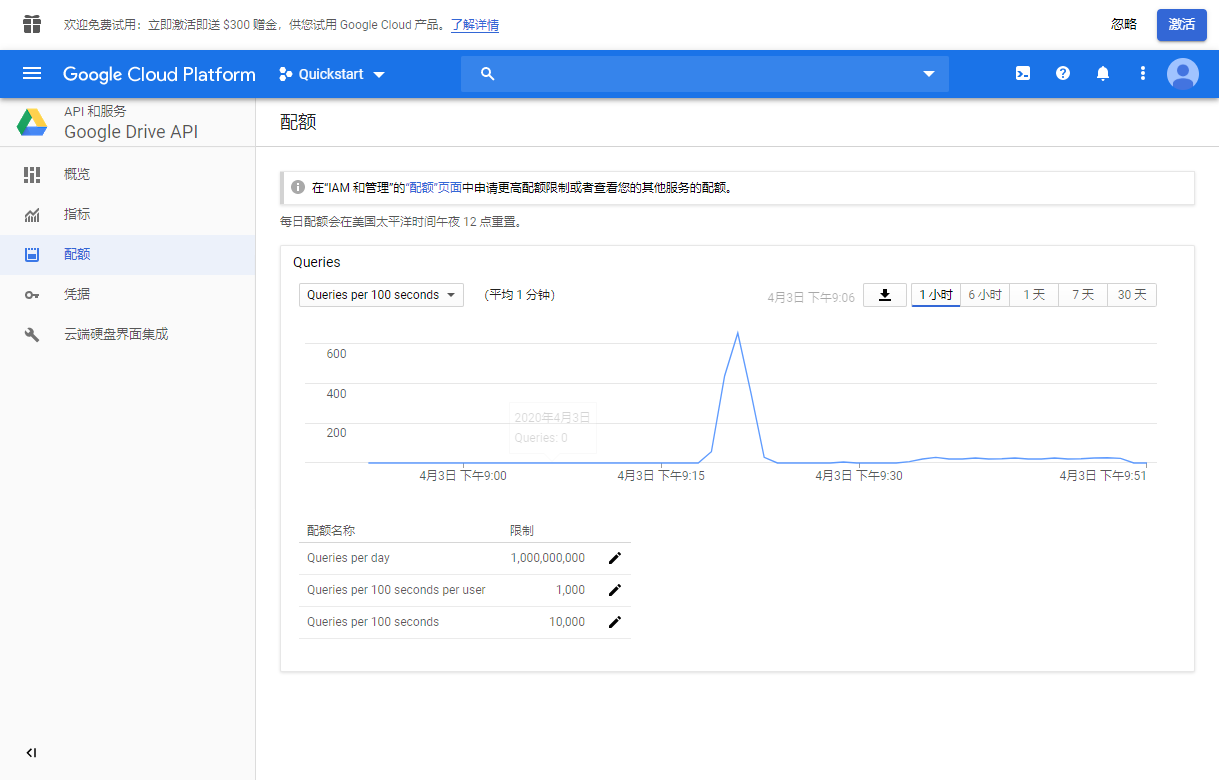Open the help question mark icon

[x=1063, y=73]
